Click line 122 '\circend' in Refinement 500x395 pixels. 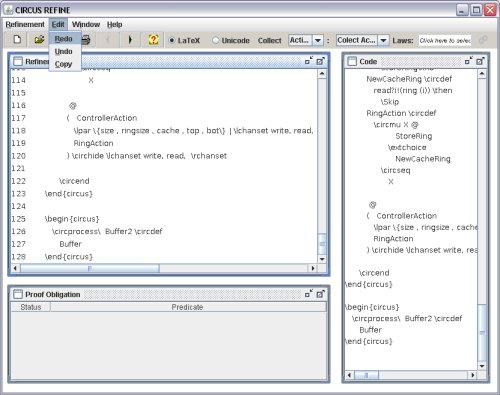tap(74, 181)
